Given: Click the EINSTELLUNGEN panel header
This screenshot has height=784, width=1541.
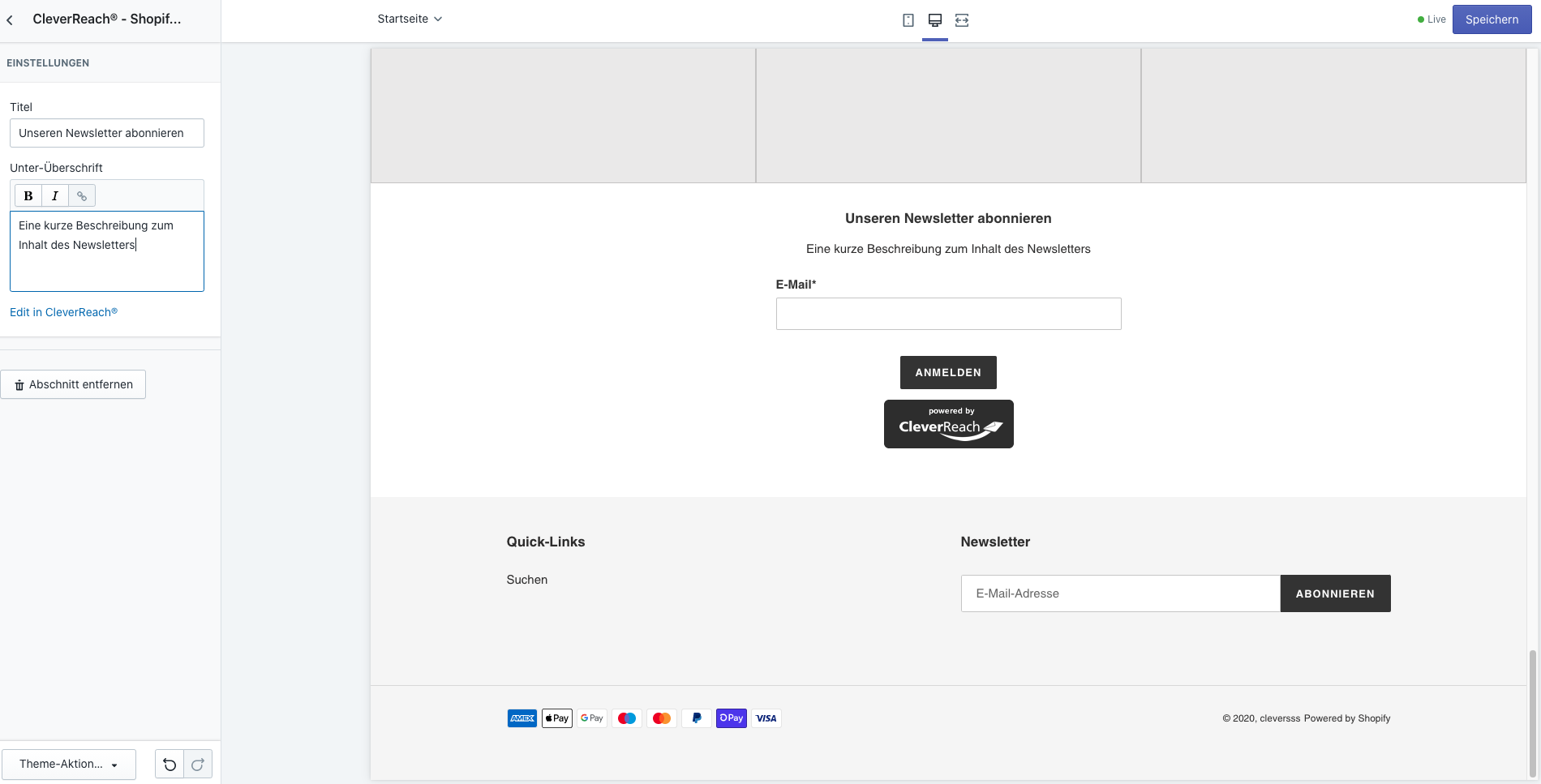Looking at the screenshot, I should click(48, 62).
